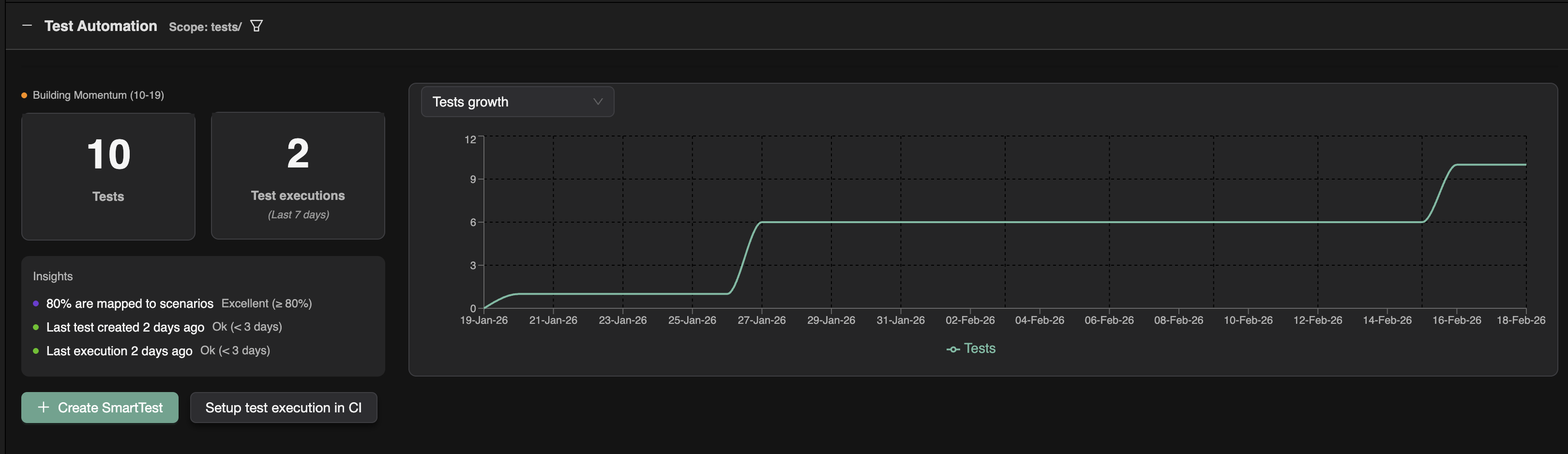This screenshot has height=454, width=1568.
Task: Click the Test Automation heading
Action: (101, 26)
